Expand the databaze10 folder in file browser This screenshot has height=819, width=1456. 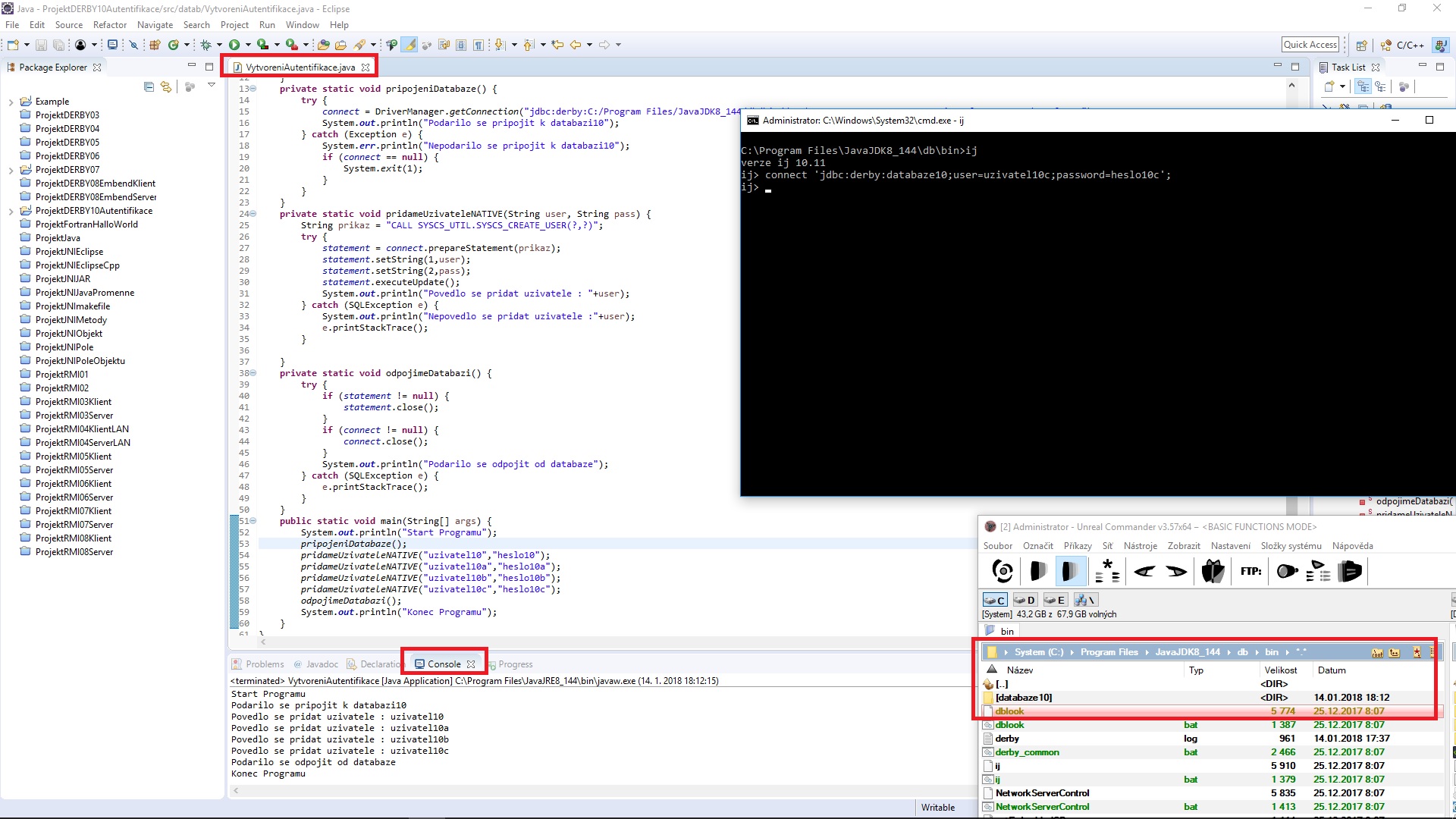1024,696
